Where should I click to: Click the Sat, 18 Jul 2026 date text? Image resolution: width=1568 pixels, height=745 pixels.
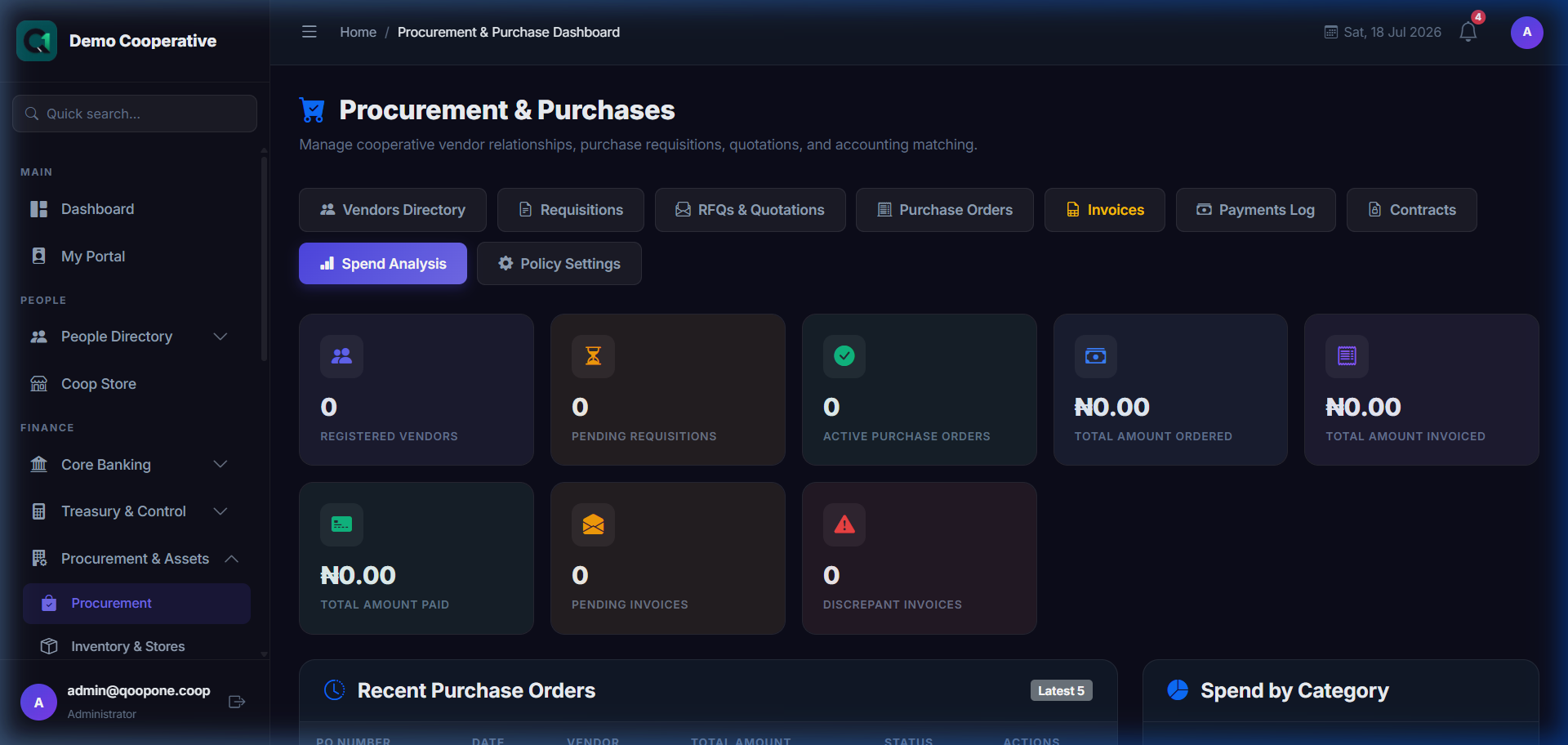tap(1392, 32)
